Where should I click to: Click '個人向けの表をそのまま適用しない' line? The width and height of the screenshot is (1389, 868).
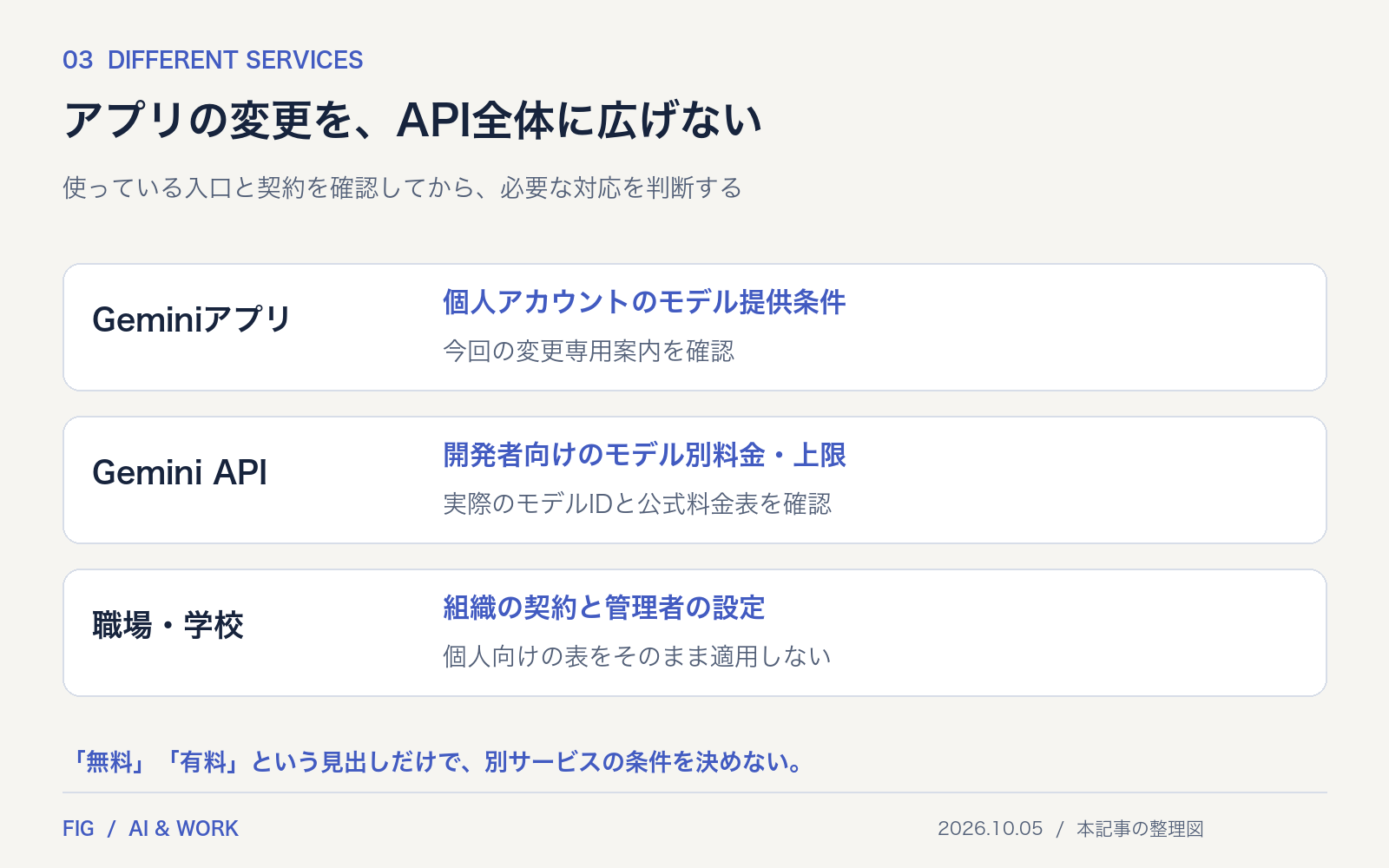pyautogui.click(x=637, y=656)
